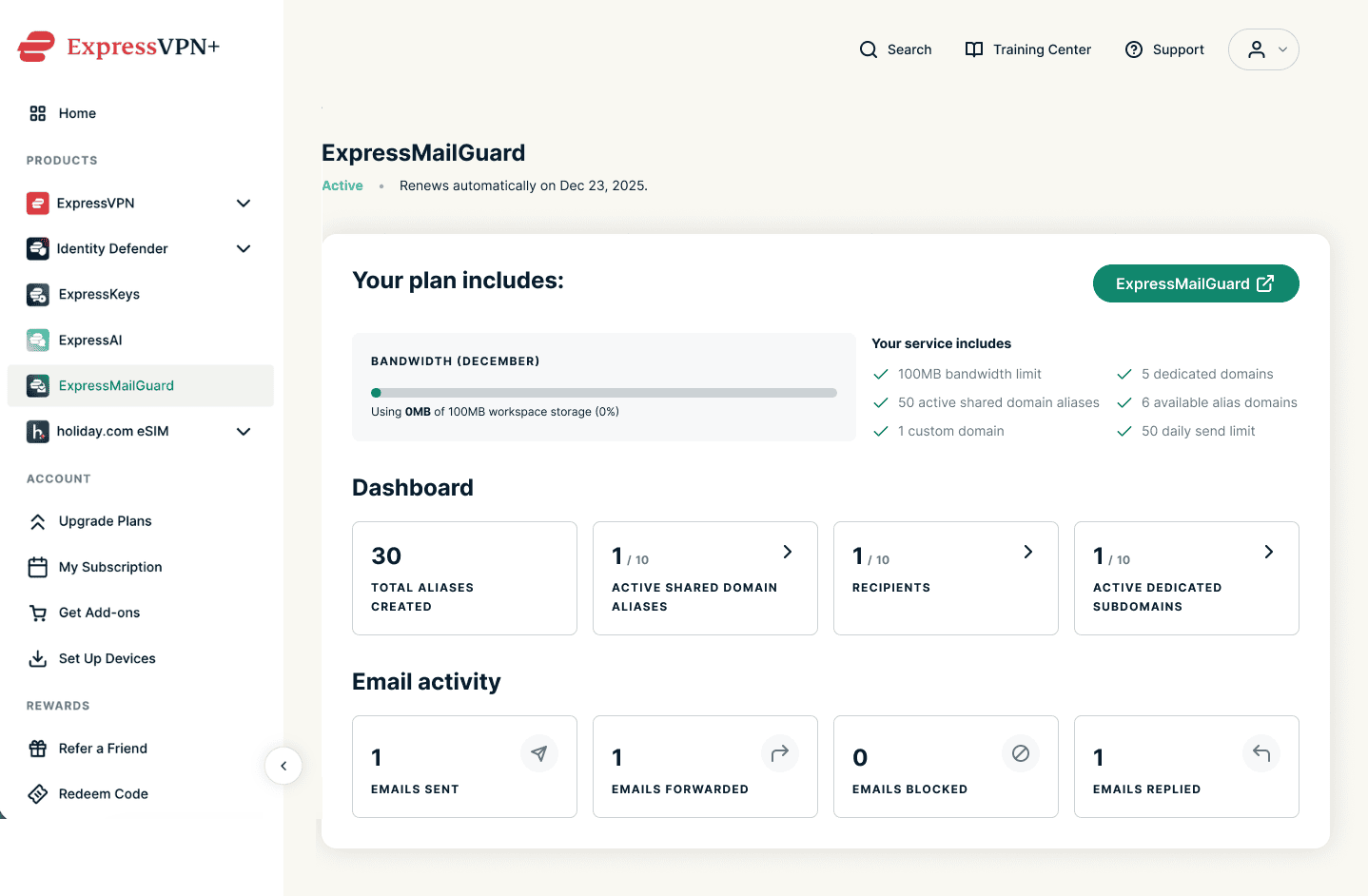This screenshot has height=896, width=1368.
Task: Click the Identity Defender product icon
Action: [38, 248]
